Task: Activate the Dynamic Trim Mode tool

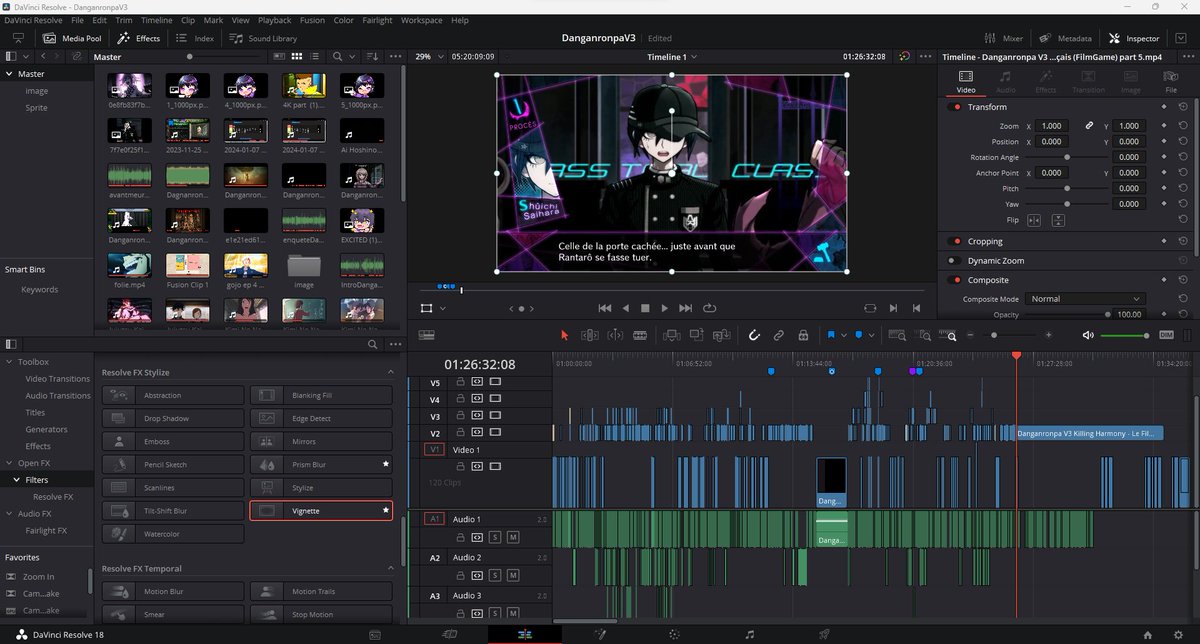Action: coord(615,335)
